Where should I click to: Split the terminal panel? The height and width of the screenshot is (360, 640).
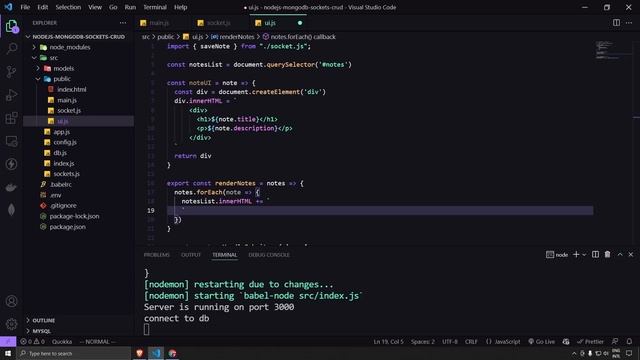click(x=596, y=254)
